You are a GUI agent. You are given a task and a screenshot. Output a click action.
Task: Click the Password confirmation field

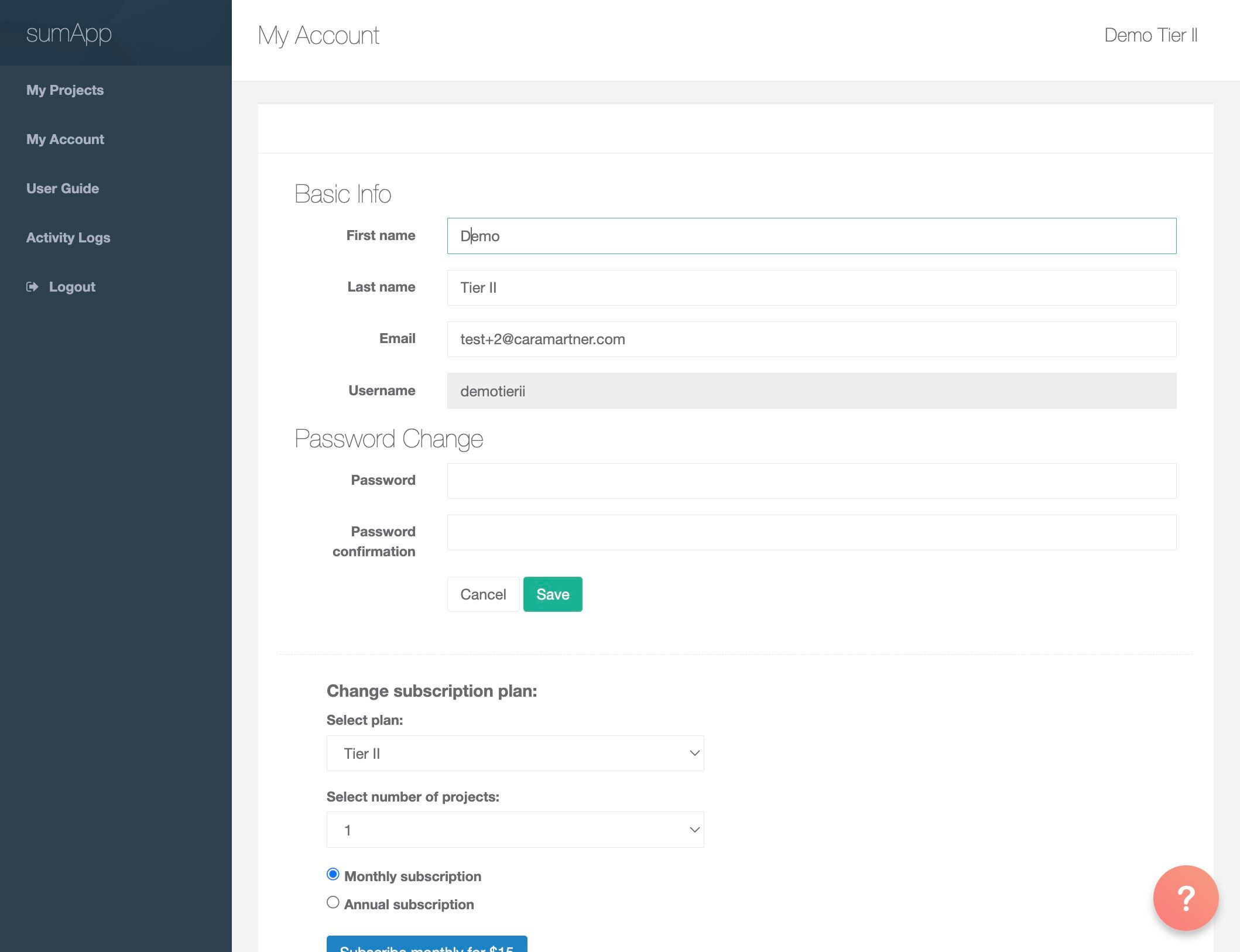tap(811, 532)
